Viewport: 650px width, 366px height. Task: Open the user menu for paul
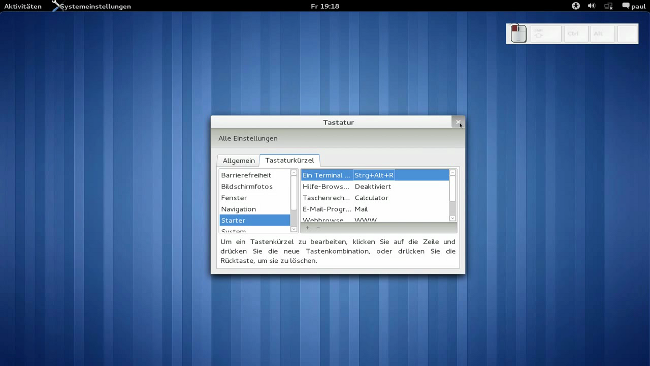click(x=634, y=6)
